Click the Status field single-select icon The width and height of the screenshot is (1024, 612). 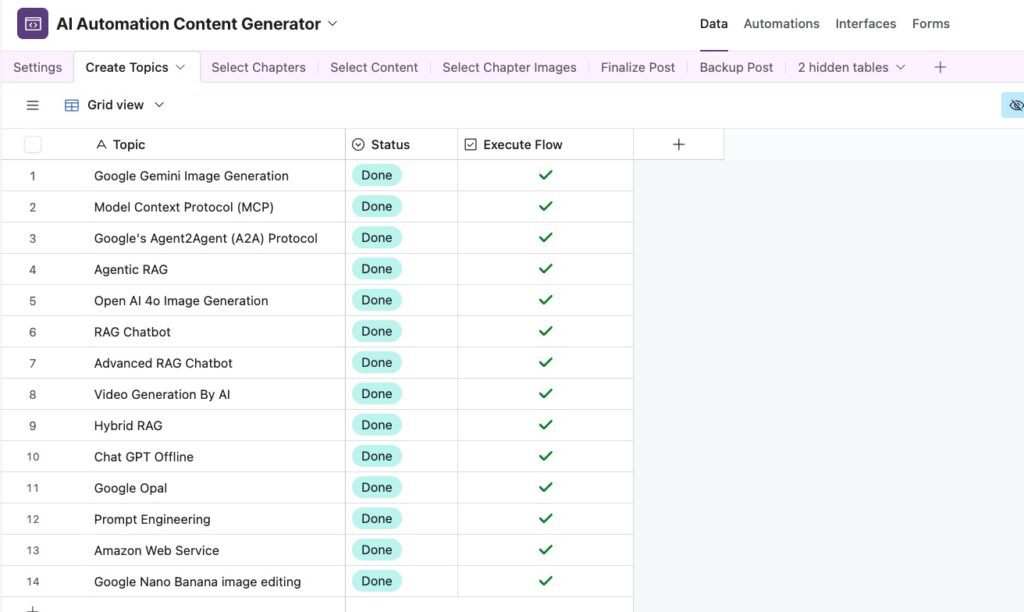point(358,144)
